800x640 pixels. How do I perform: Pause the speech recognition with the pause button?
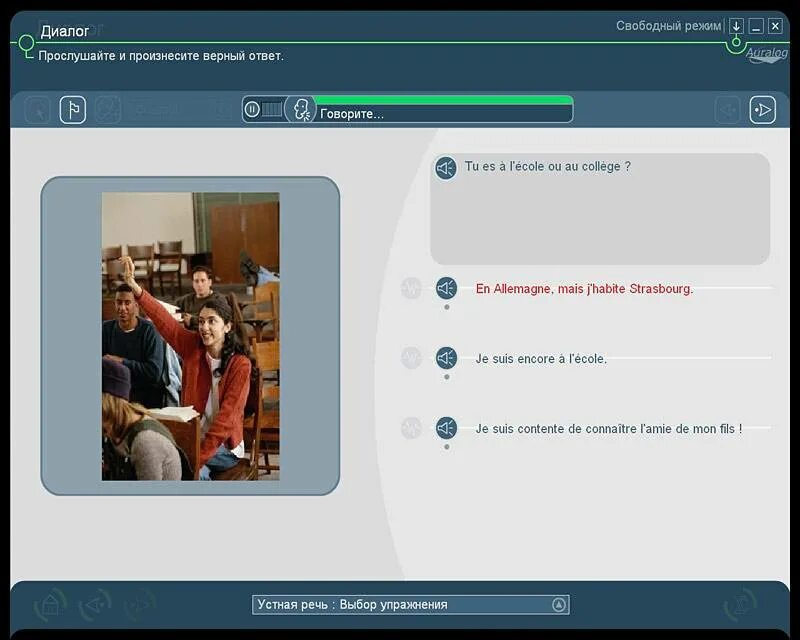point(252,109)
